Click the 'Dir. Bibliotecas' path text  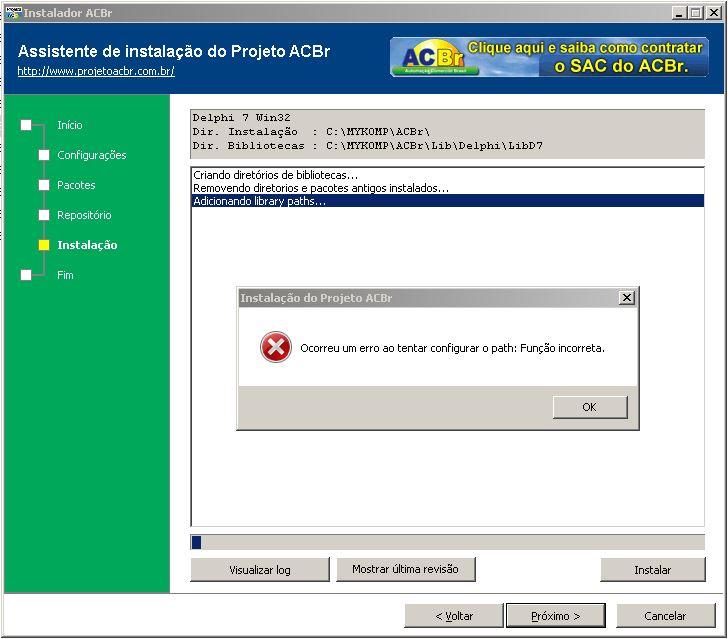coord(368,146)
